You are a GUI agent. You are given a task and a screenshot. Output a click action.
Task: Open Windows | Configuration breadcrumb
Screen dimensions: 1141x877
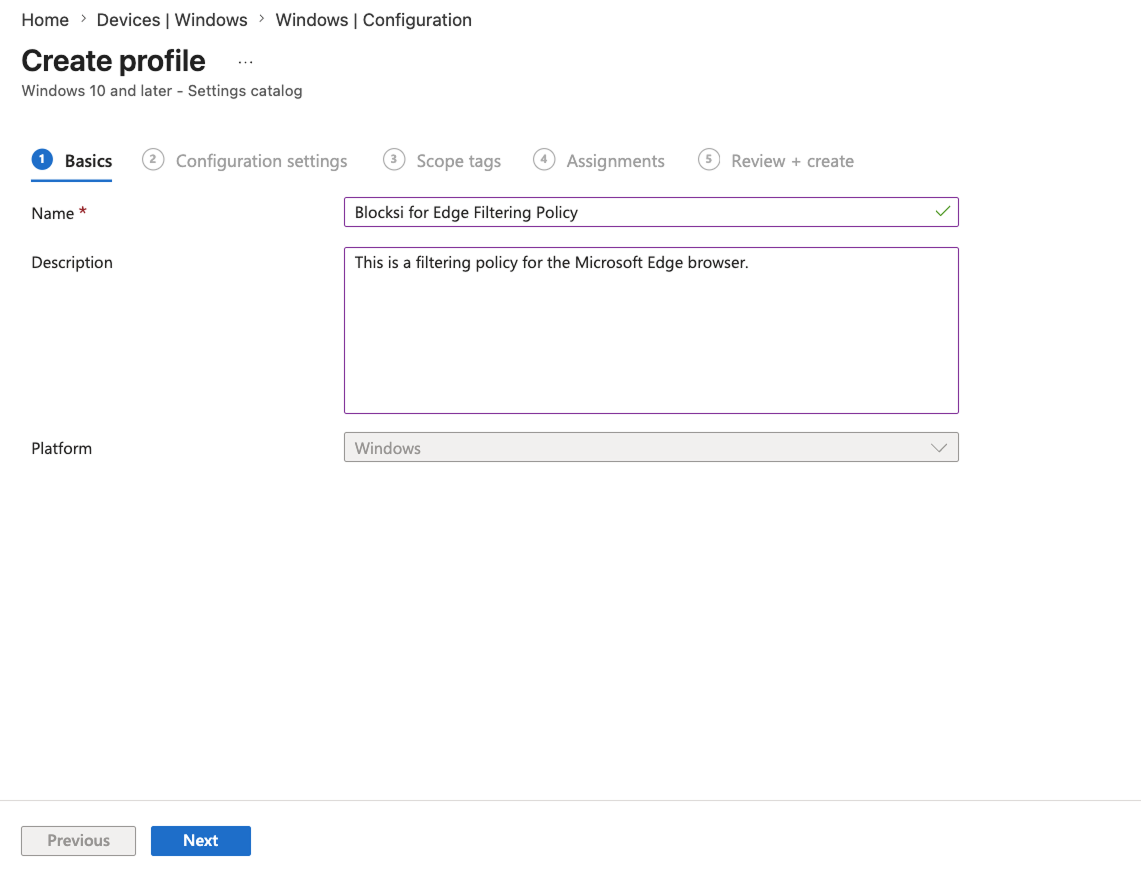point(373,20)
